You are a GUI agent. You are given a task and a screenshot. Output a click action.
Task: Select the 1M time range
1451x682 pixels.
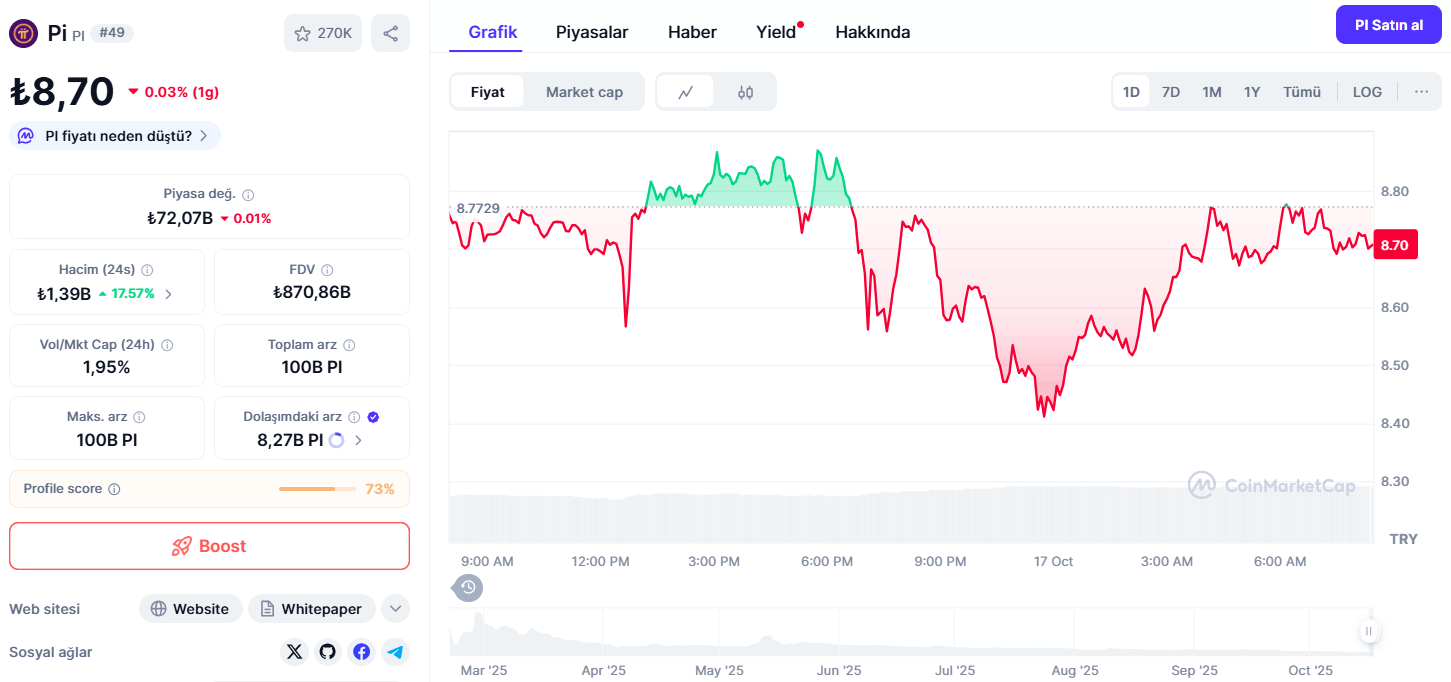coord(1212,92)
